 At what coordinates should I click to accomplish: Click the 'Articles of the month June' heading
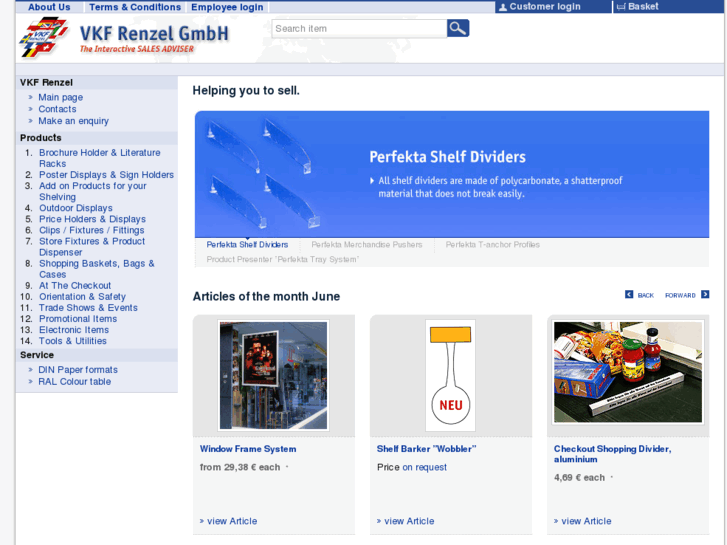point(266,296)
